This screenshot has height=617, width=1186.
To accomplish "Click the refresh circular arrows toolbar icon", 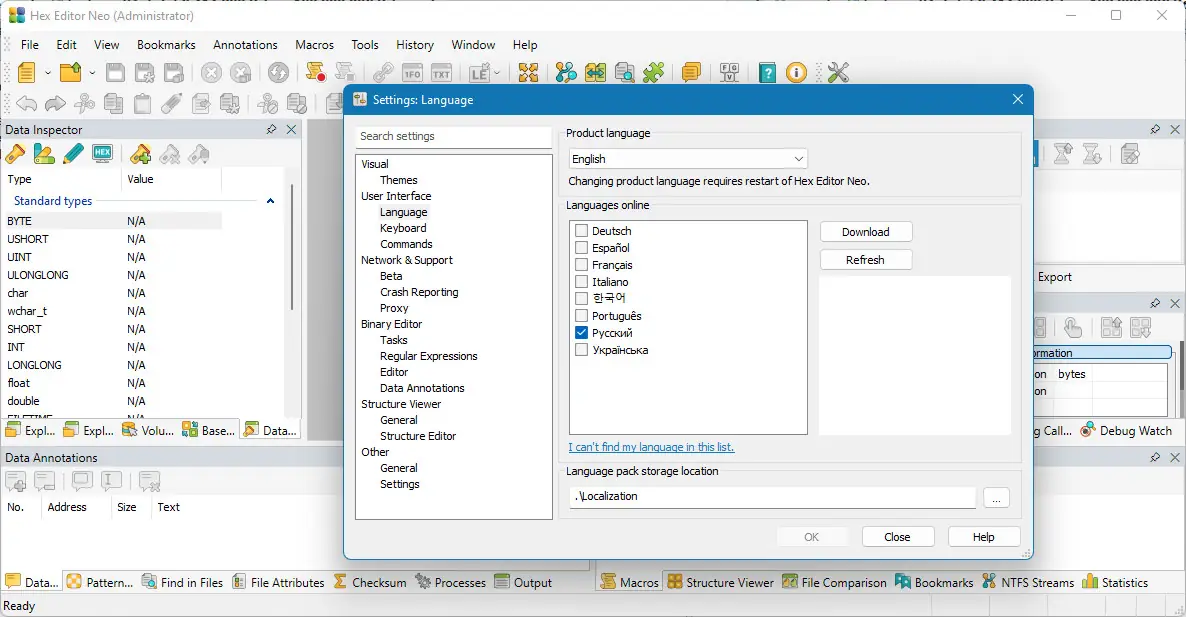I will [x=278, y=73].
